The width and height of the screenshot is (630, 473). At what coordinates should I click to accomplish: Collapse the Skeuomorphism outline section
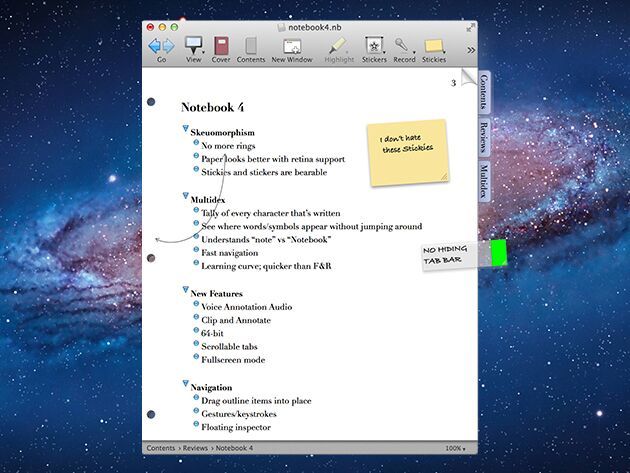(x=185, y=131)
